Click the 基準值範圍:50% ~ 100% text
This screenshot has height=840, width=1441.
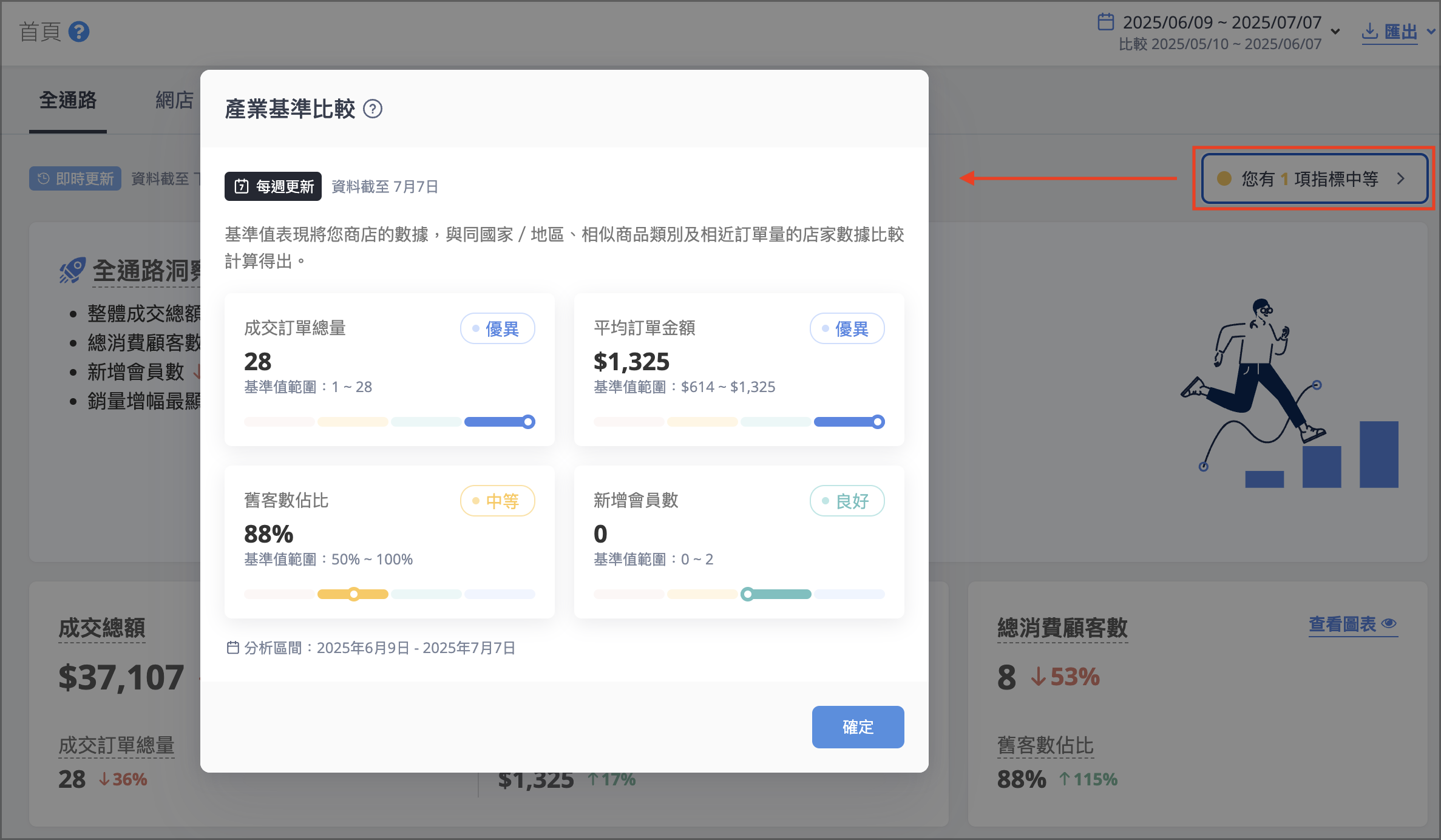pos(328,559)
